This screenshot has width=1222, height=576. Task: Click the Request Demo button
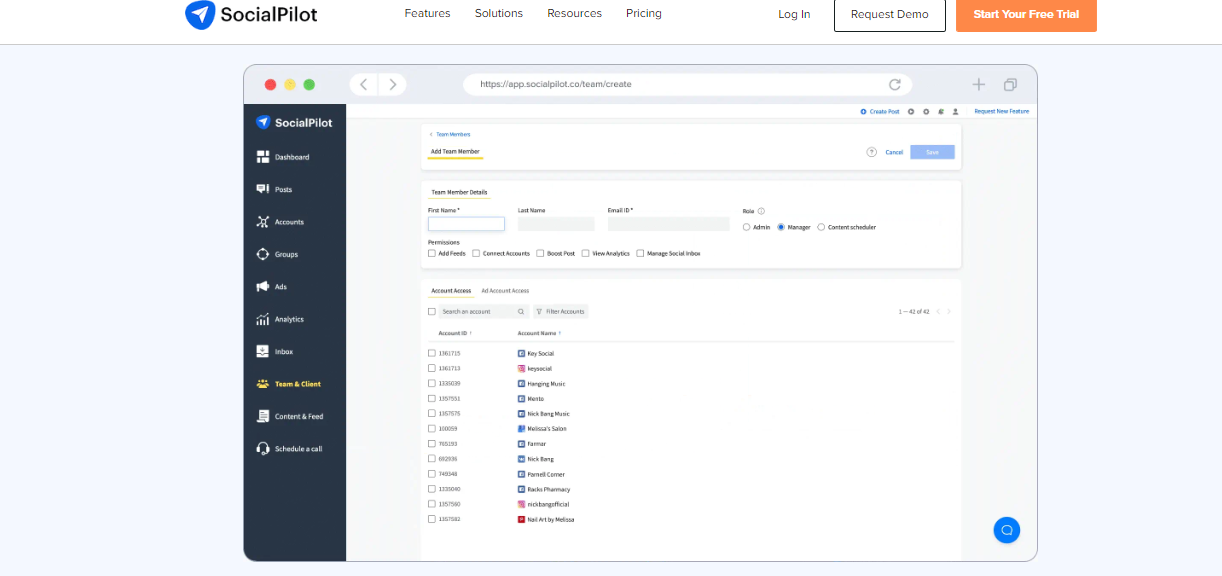889,15
